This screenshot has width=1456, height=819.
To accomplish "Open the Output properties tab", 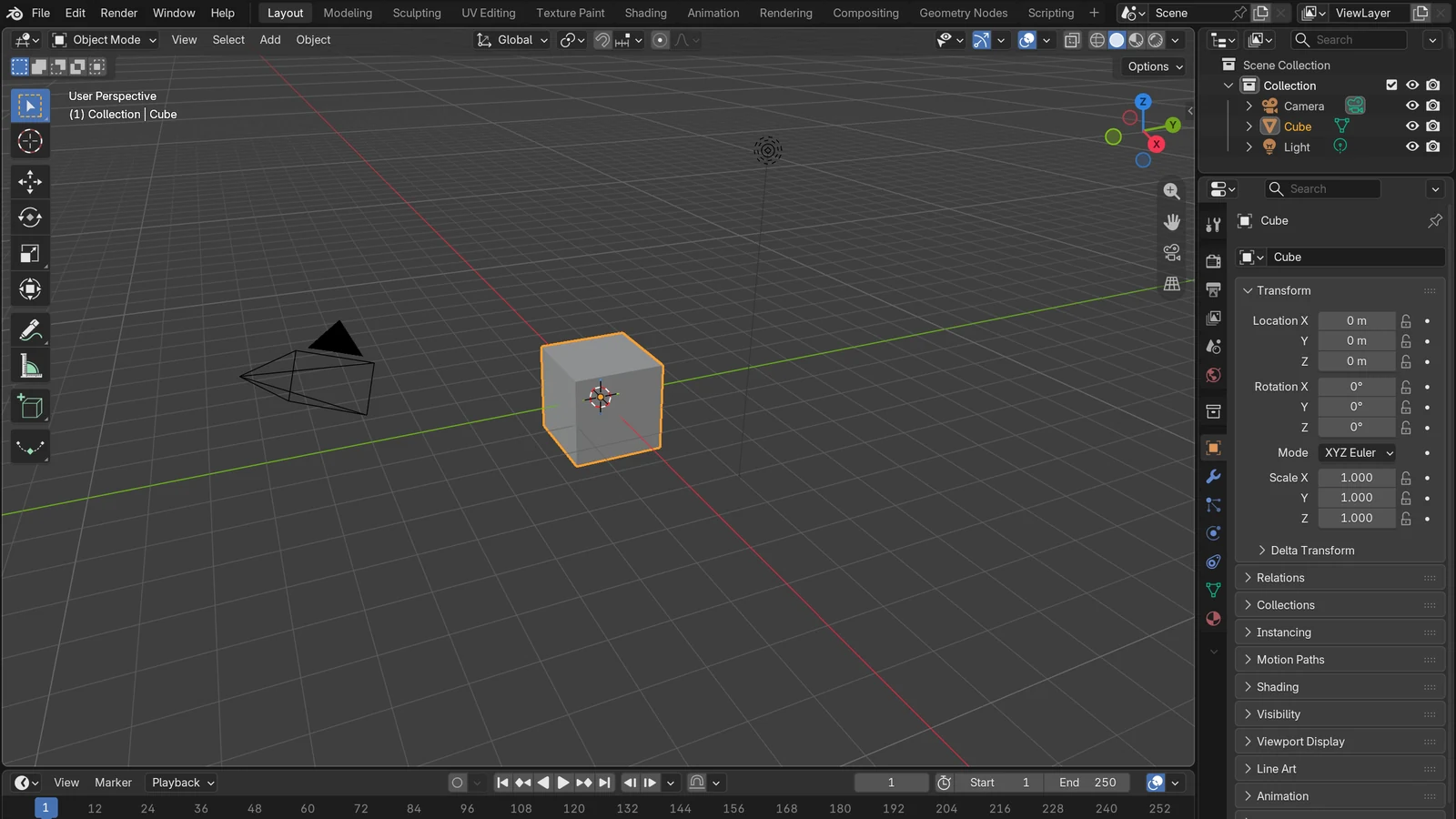I will [x=1213, y=289].
